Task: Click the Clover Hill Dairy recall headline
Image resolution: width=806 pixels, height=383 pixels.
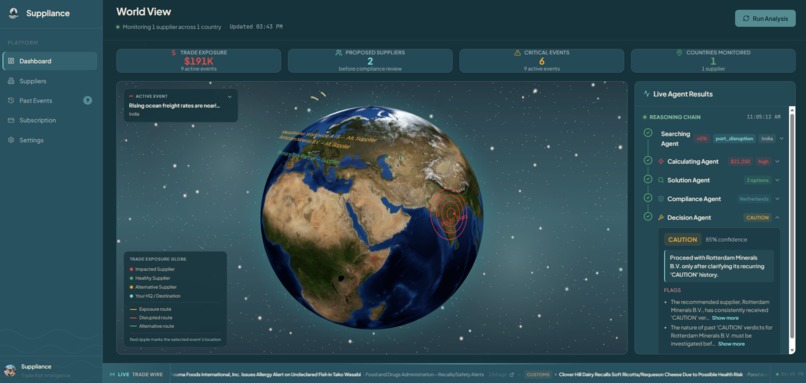Action: (x=651, y=375)
